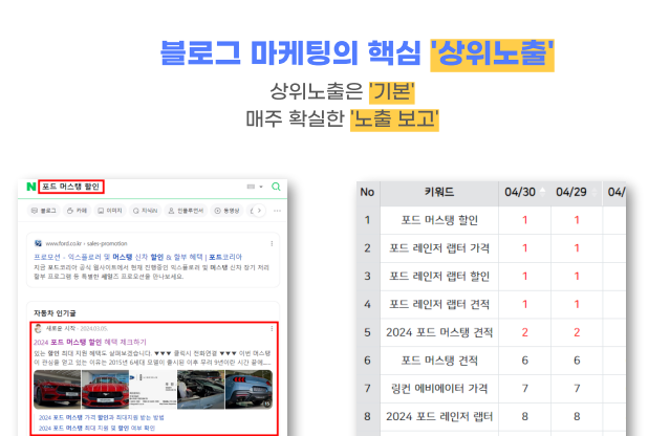Click the search field with 포드 머스탱 할인
Image resolution: width=670 pixels, height=436 pixels.
click(x=71, y=187)
